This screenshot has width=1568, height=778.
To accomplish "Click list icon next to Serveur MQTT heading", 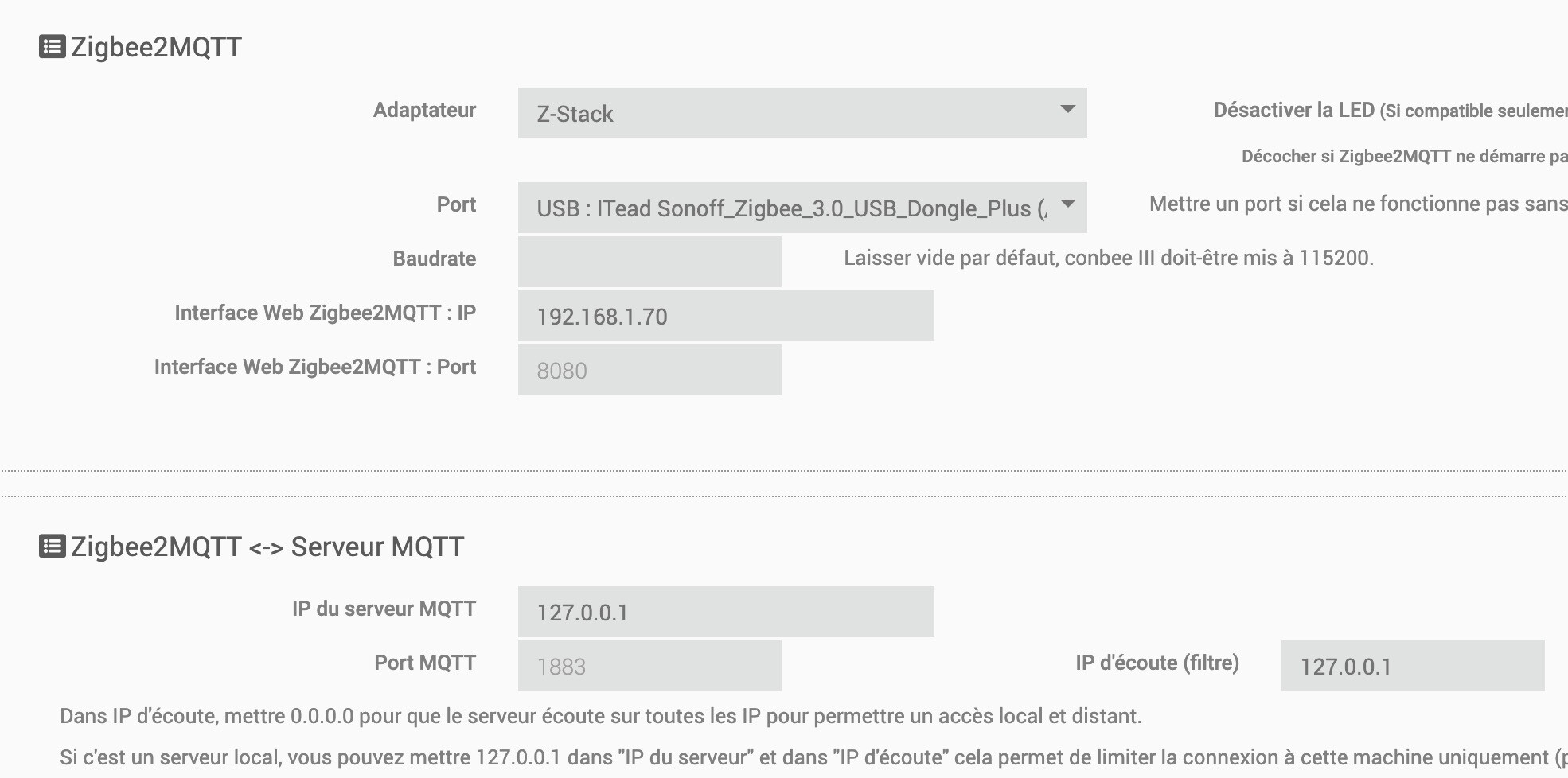I will [53, 547].
